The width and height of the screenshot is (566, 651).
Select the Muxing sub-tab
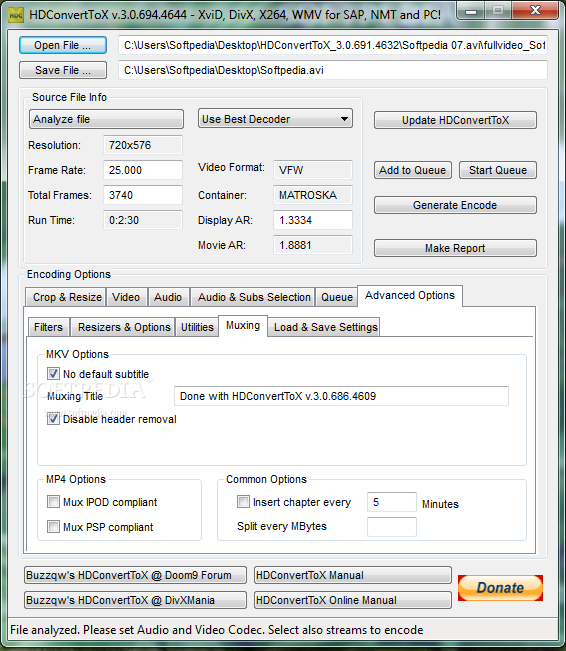click(x=243, y=326)
